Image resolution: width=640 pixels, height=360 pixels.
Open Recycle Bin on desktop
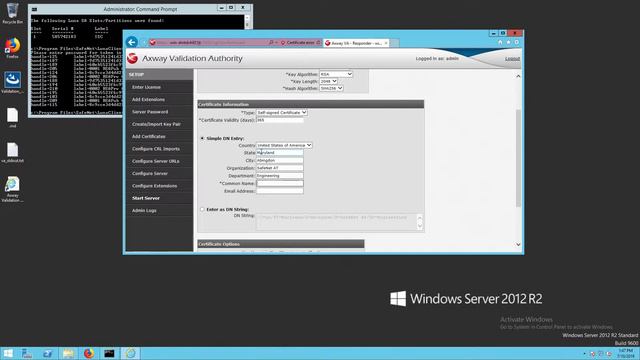(12, 13)
